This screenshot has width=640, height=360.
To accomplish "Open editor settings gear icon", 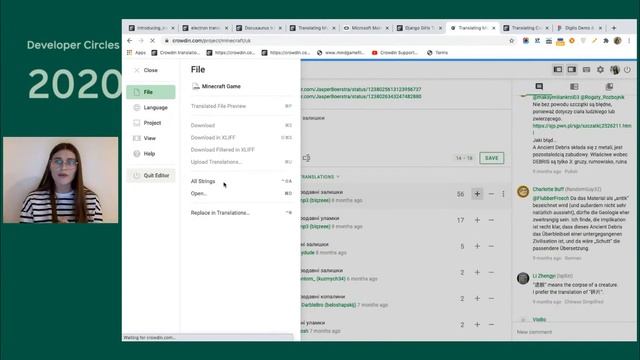I will (600, 70).
